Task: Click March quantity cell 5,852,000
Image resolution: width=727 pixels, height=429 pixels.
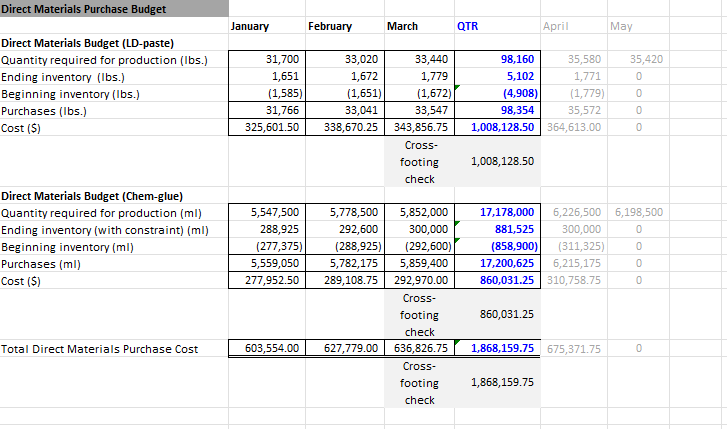Action: pyautogui.click(x=420, y=212)
